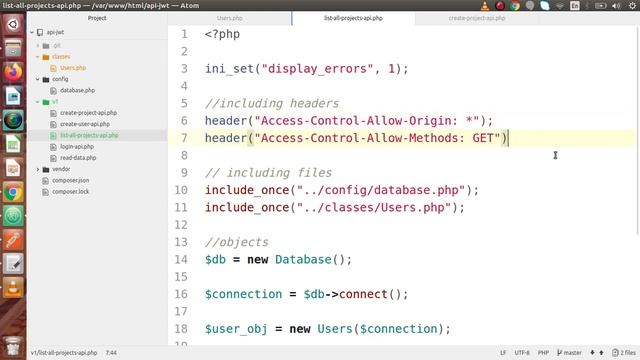Select list-all-projects-api.php in tree view

pos(89,136)
